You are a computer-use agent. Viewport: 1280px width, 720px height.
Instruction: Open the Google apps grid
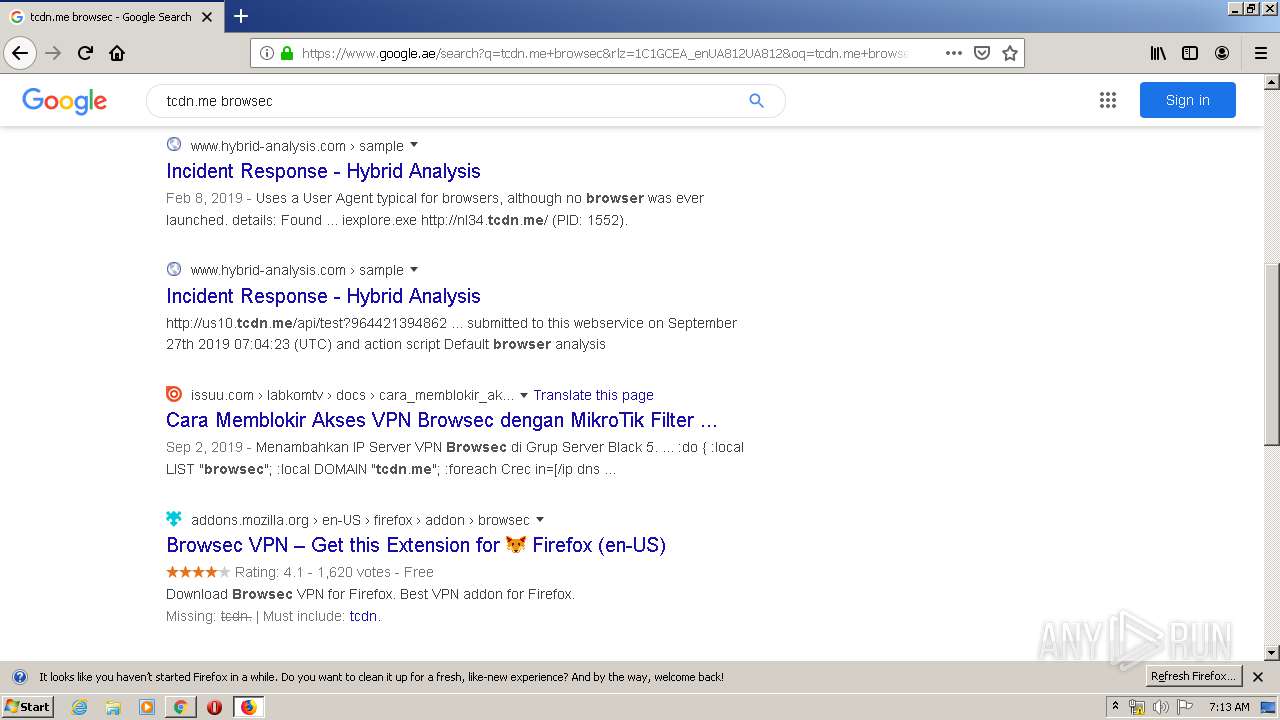(x=1107, y=100)
